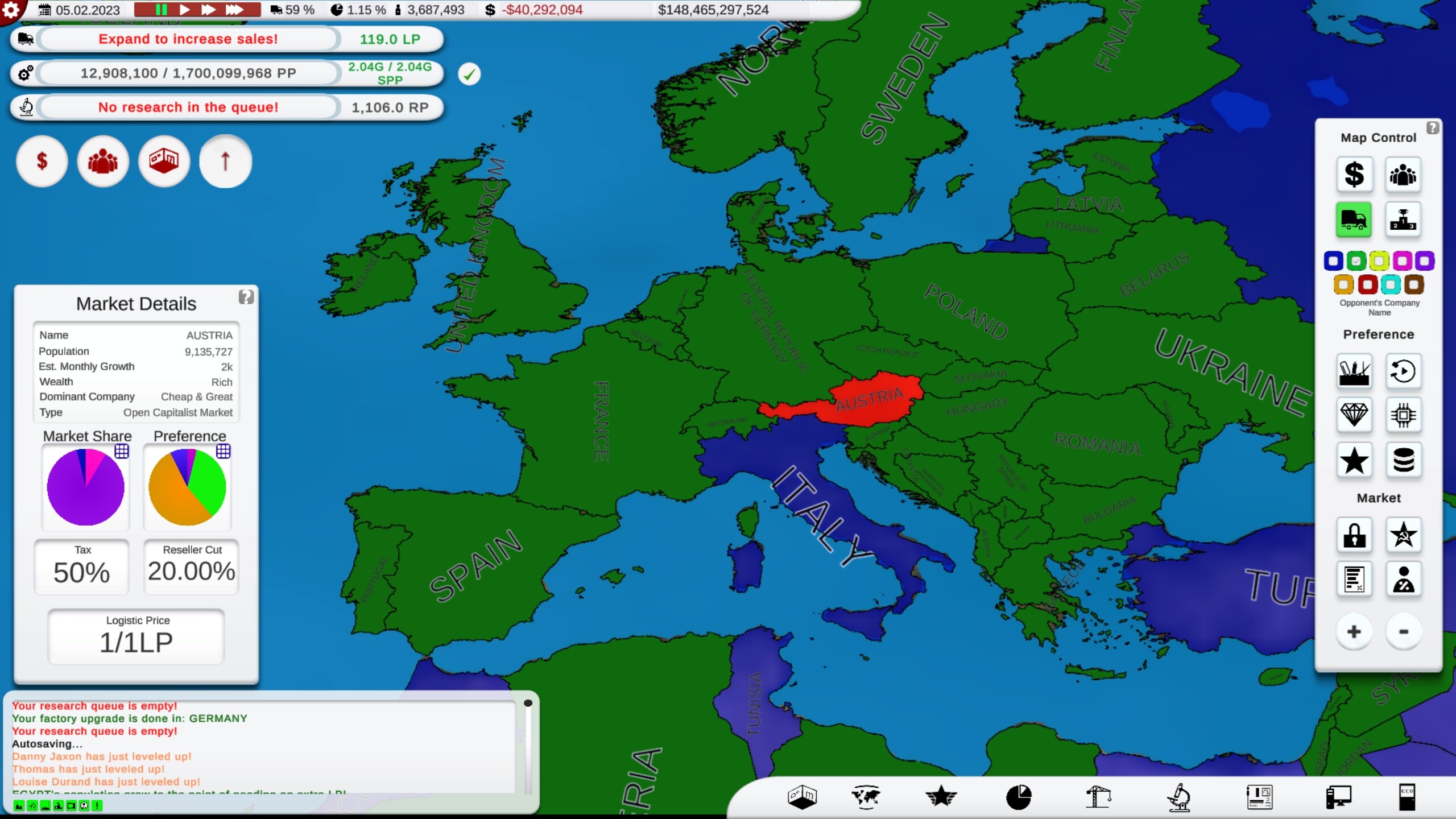This screenshot has height=819, width=1456.
Task: Open the desktop computer icon in bottom bar
Action: pos(1338,797)
